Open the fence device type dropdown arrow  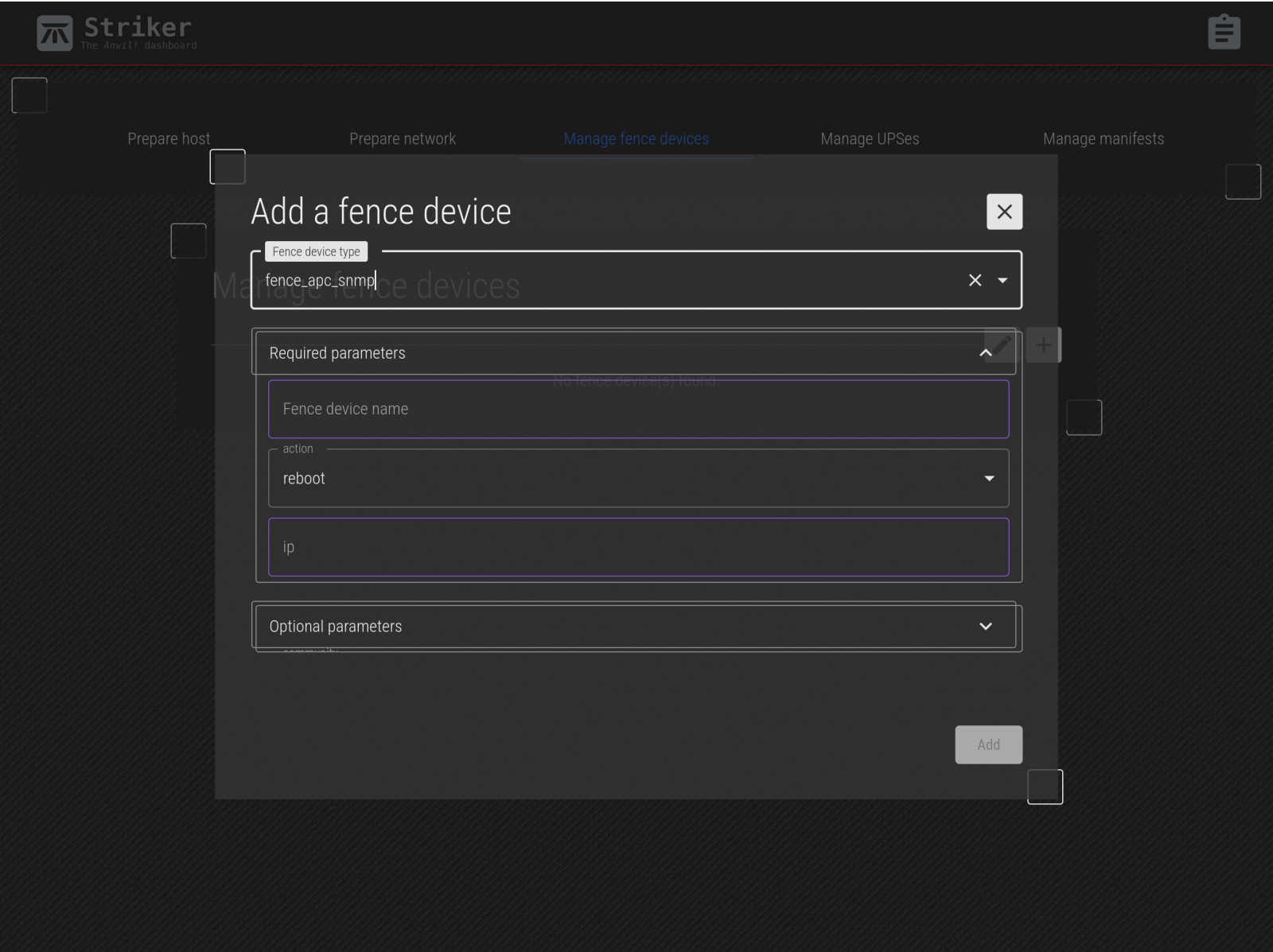[x=1002, y=280]
